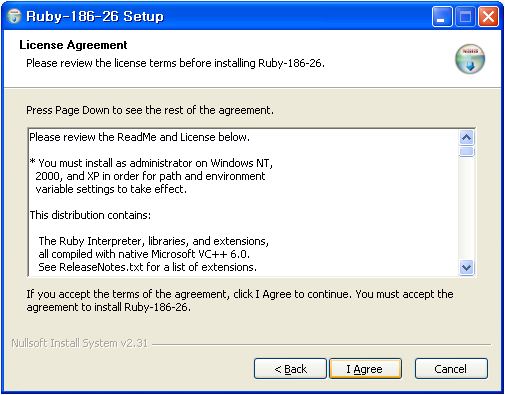The height and width of the screenshot is (395, 505).
Task: Click the license scrollbar down arrow
Action: [x=466, y=267]
